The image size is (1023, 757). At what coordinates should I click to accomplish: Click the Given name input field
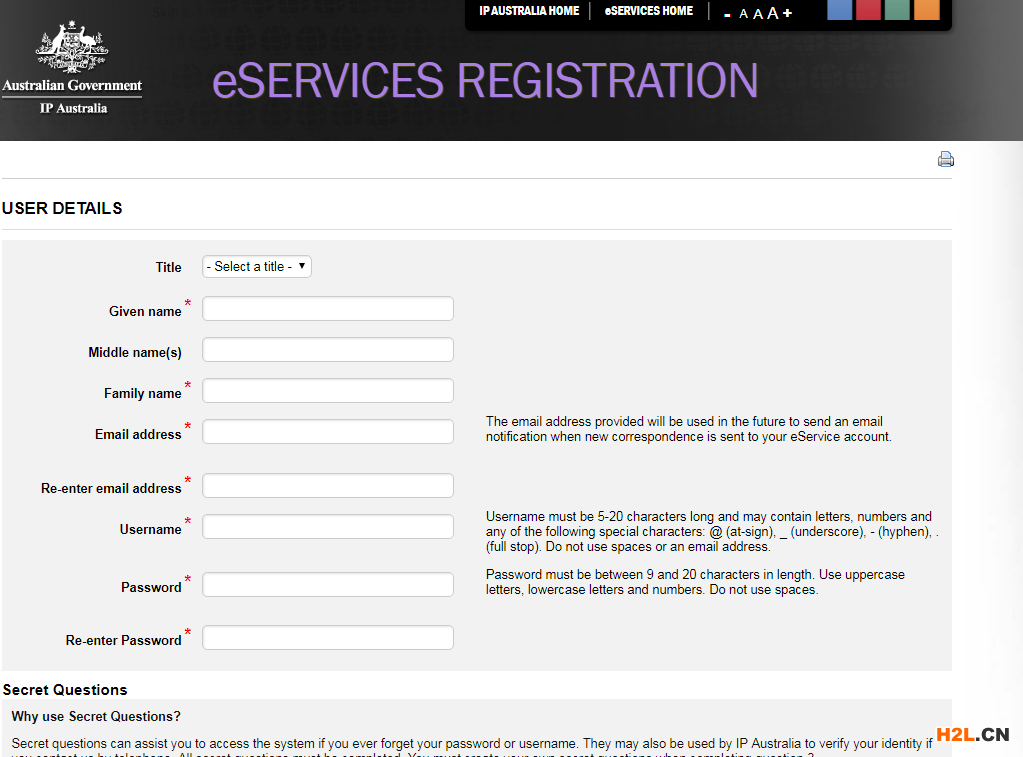click(x=328, y=309)
